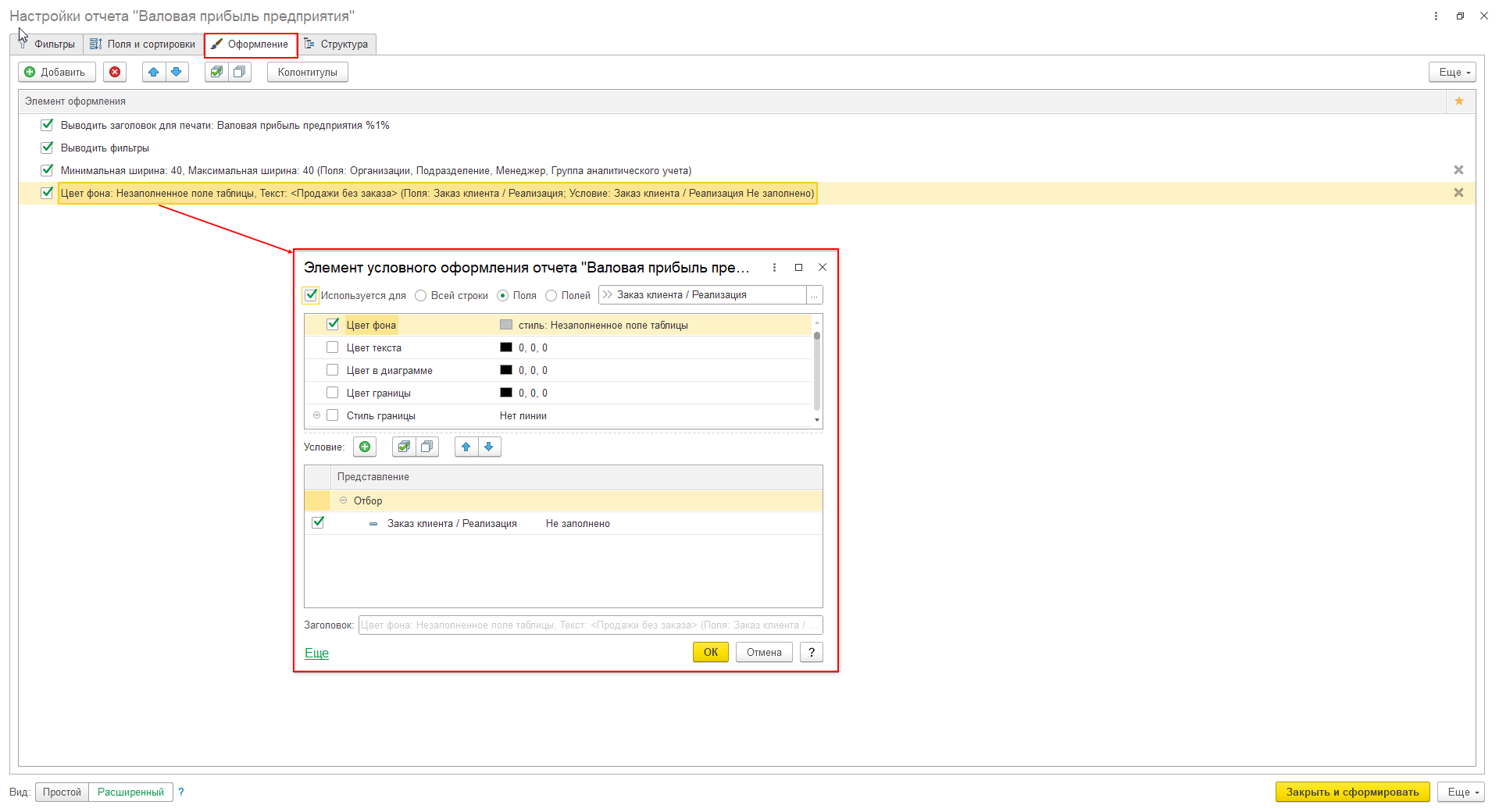This screenshot has height=812, width=1499.
Task: Open the bottom-right 'Еще' dropdown
Action: click(x=1460, y=792)
